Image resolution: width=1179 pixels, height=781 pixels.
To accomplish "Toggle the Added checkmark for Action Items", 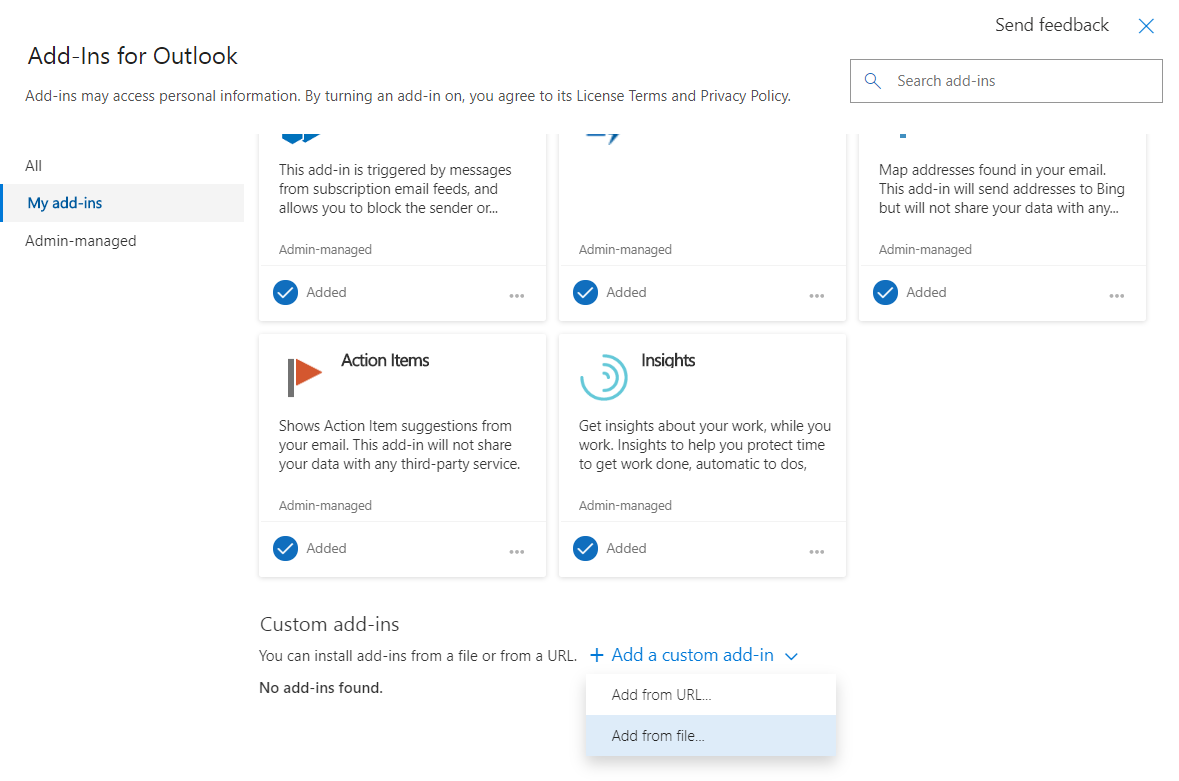I will [286, 548].
